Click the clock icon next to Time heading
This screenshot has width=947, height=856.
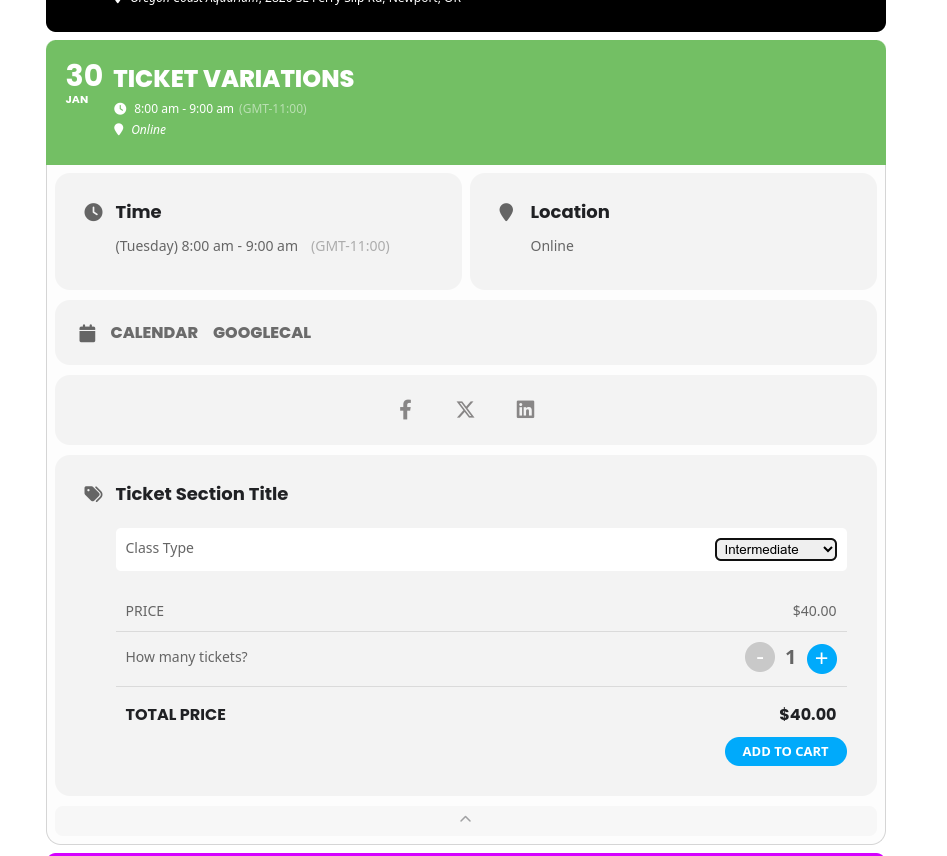(x=93, y=212)
